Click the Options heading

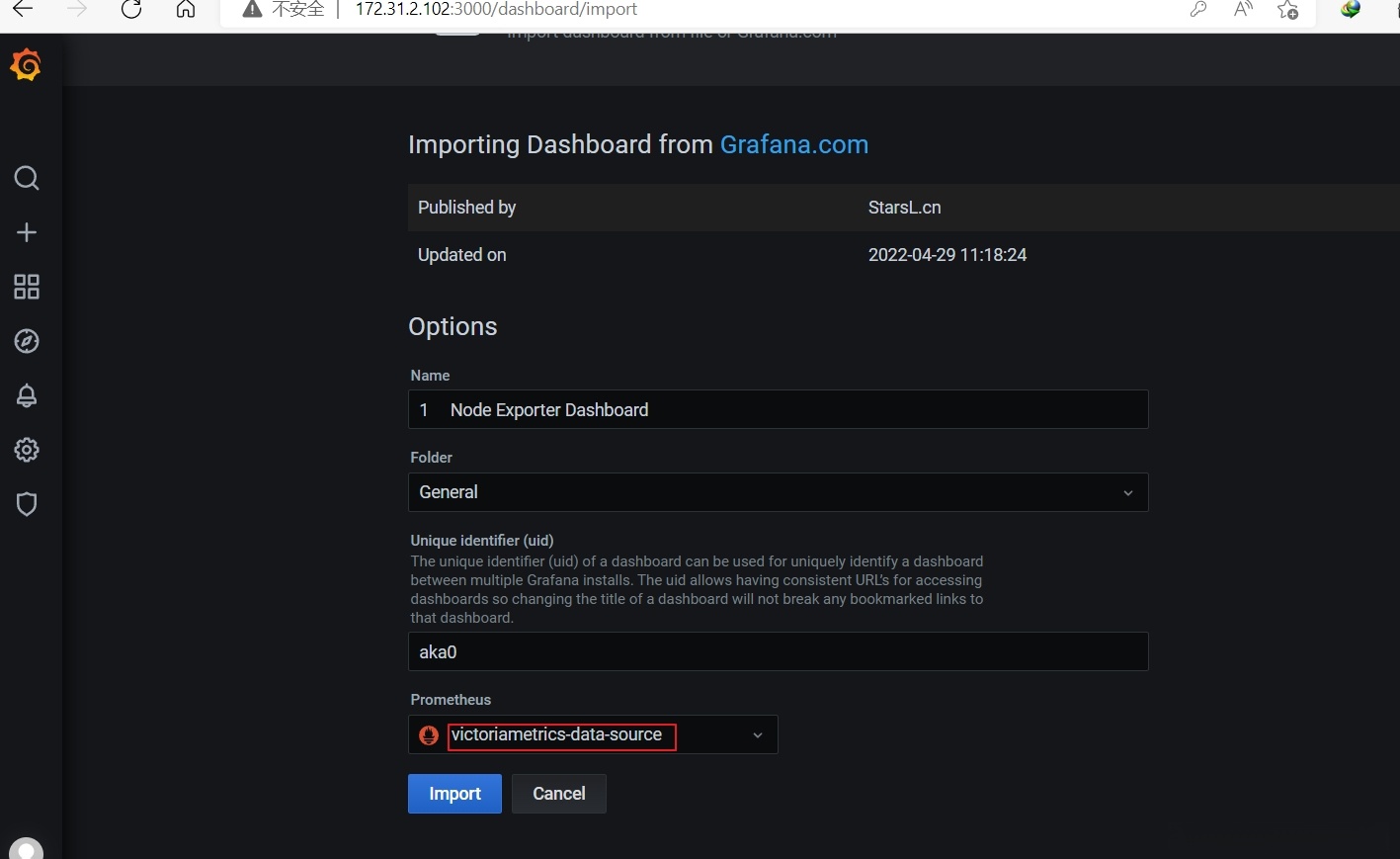click(453, 327)
